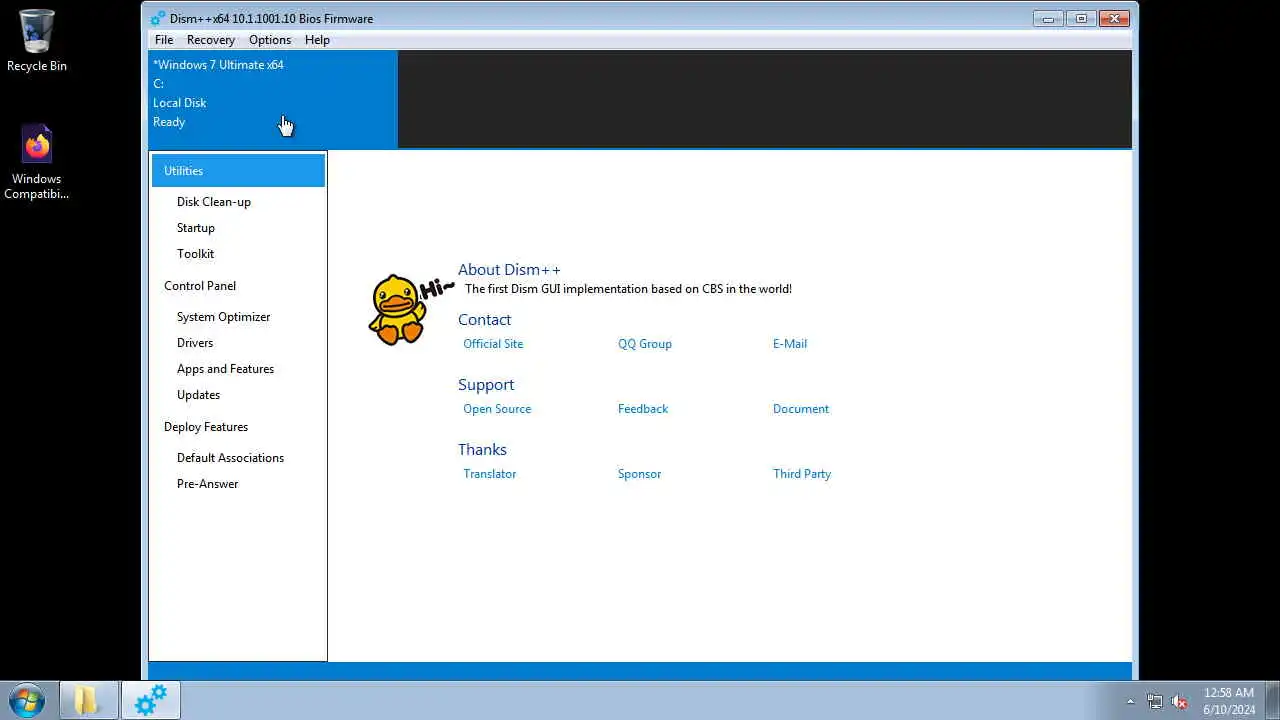This screenshot has width=1280, height=720.
Task: Select the Utilities sidebar header
Action: pos(238,170)
